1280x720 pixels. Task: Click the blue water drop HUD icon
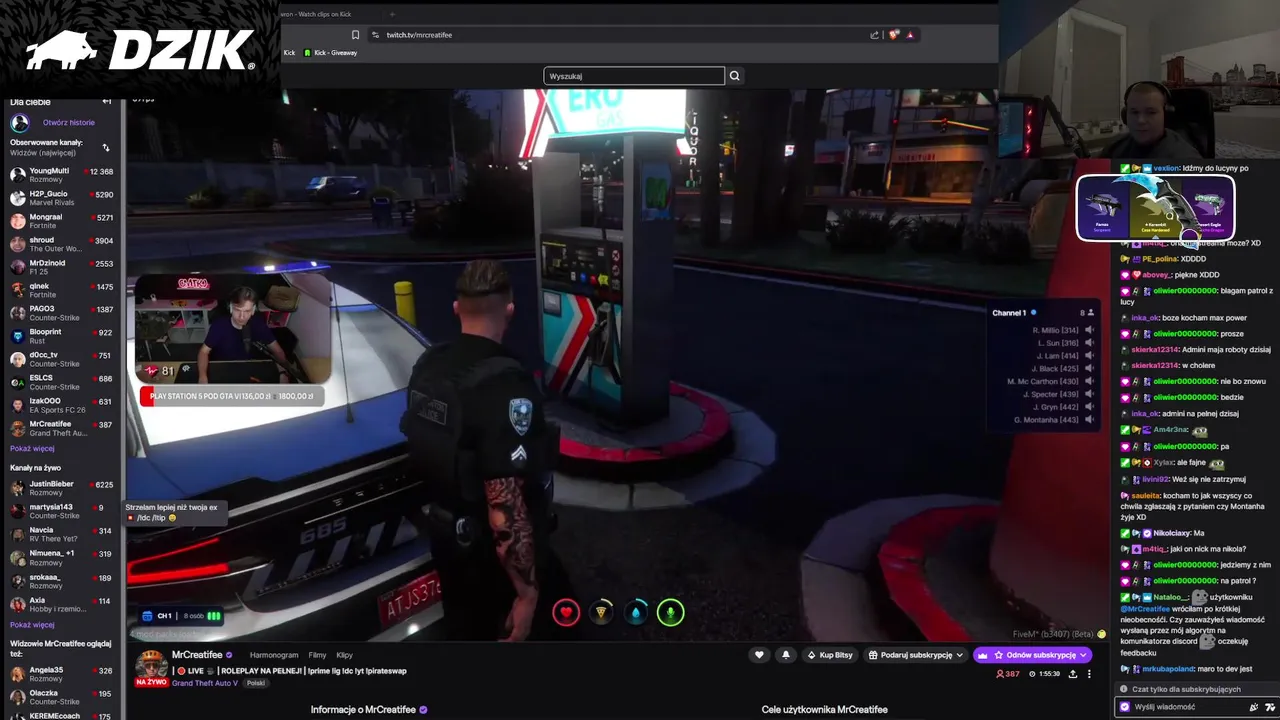tap(636, 612)
